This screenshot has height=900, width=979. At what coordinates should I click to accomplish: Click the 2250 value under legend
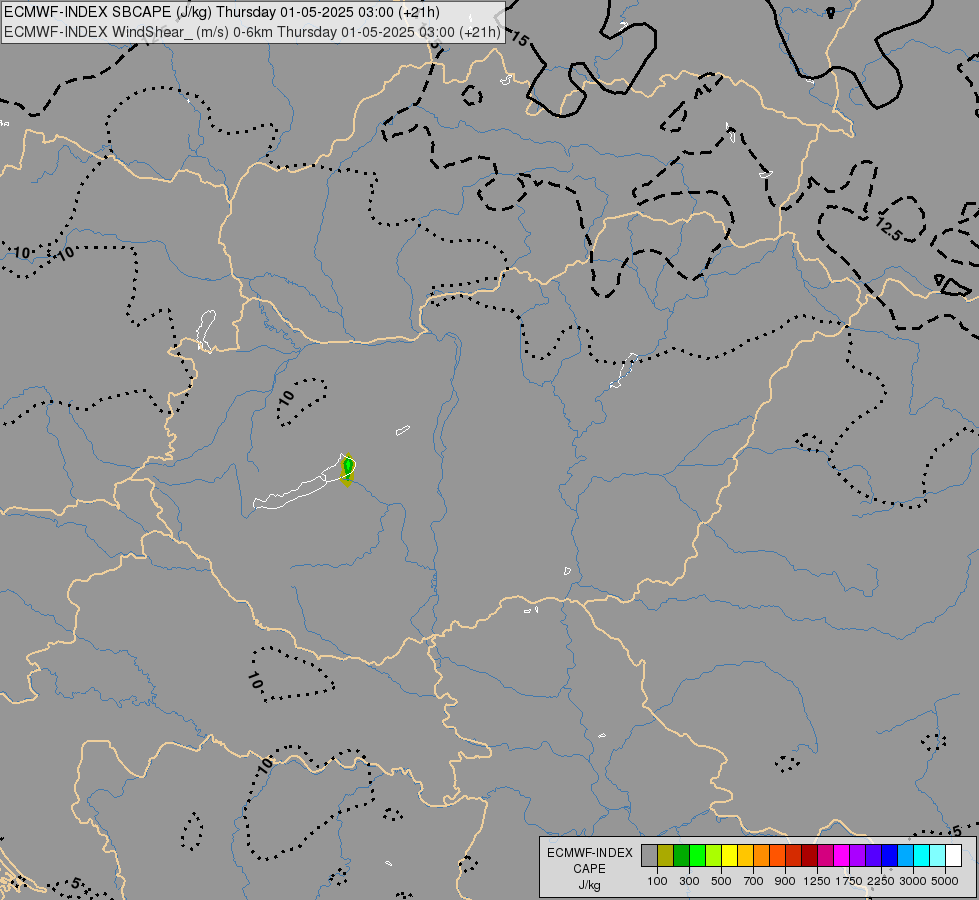881,881
